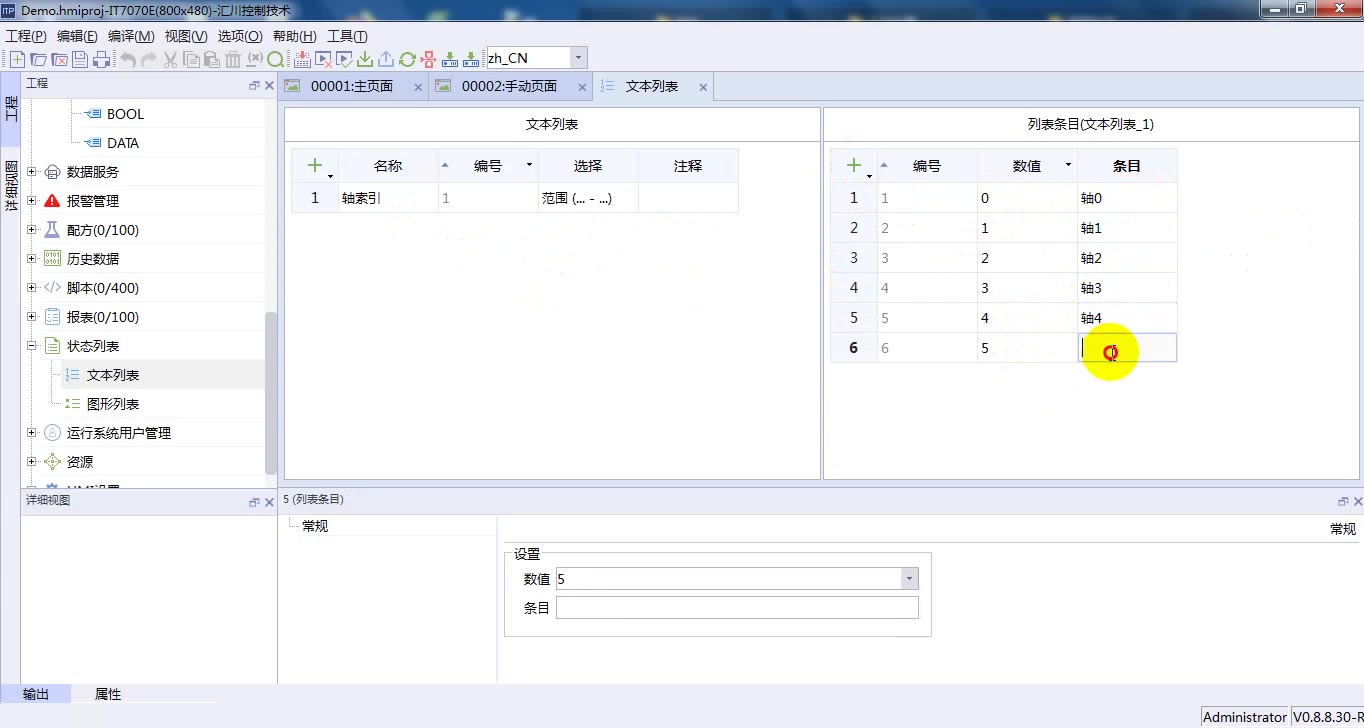
Task: Click the project tree vertical scrollbar
Action: 270,393
